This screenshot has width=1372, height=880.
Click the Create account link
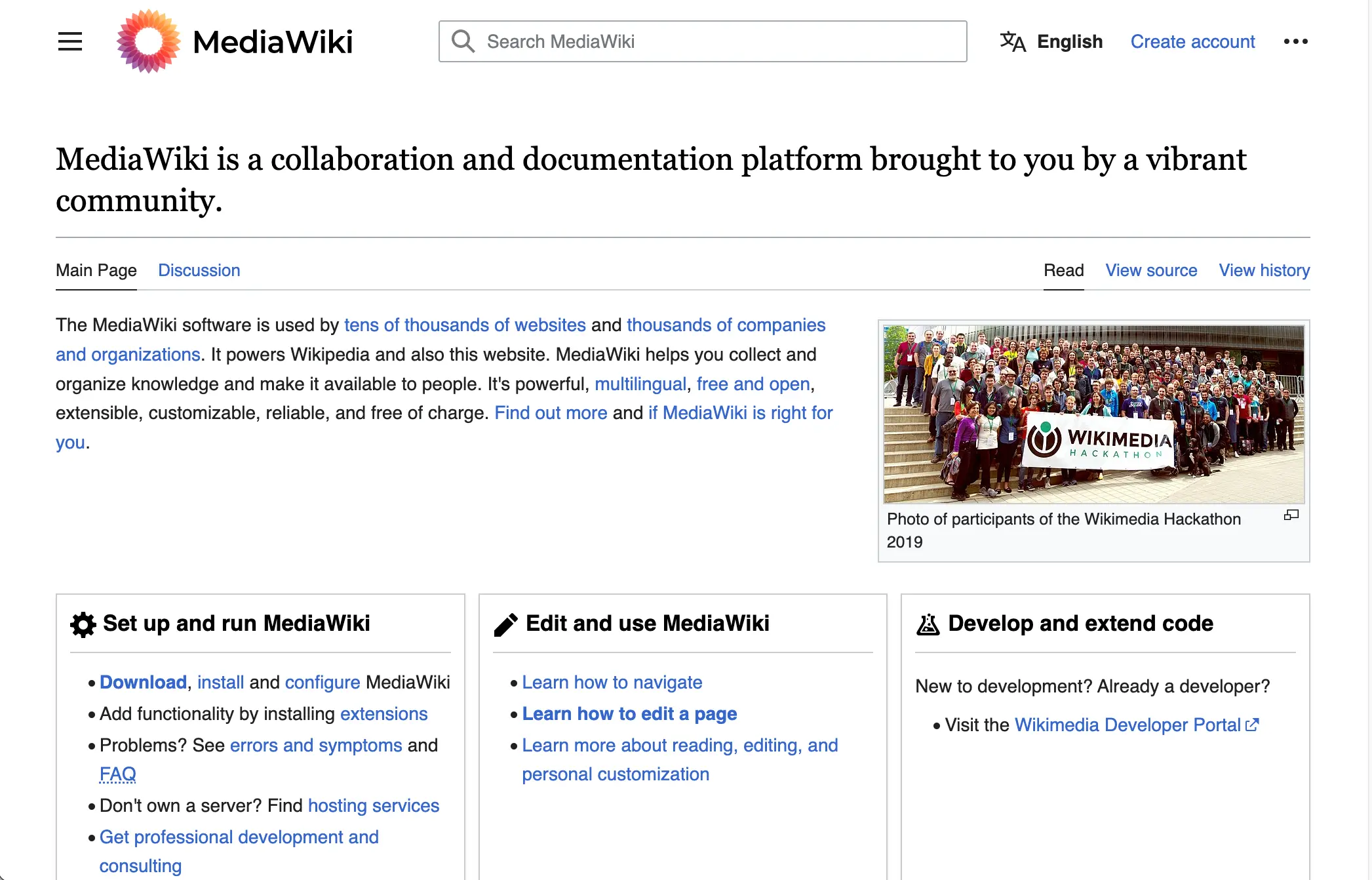[x=1192, y=42]
